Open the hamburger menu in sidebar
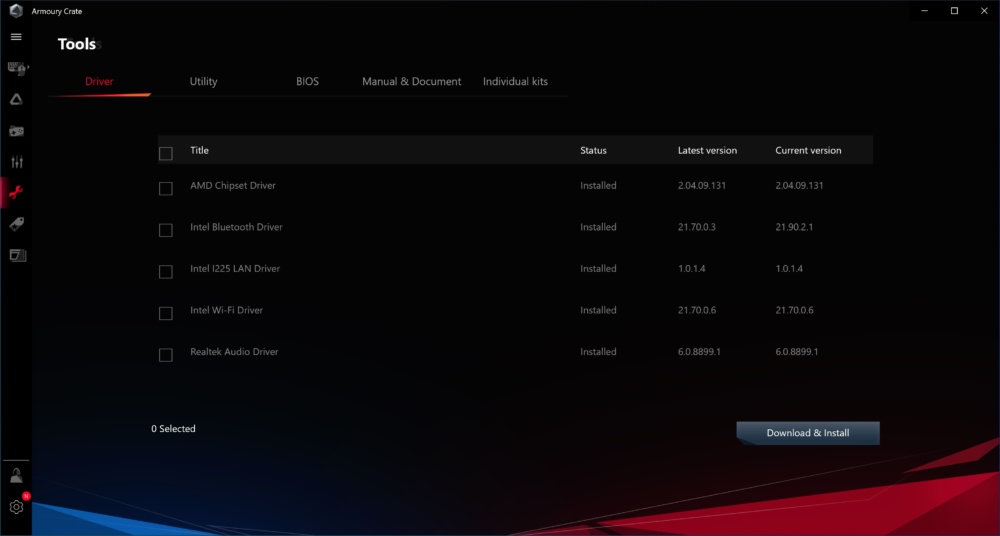 pos(16,37)
